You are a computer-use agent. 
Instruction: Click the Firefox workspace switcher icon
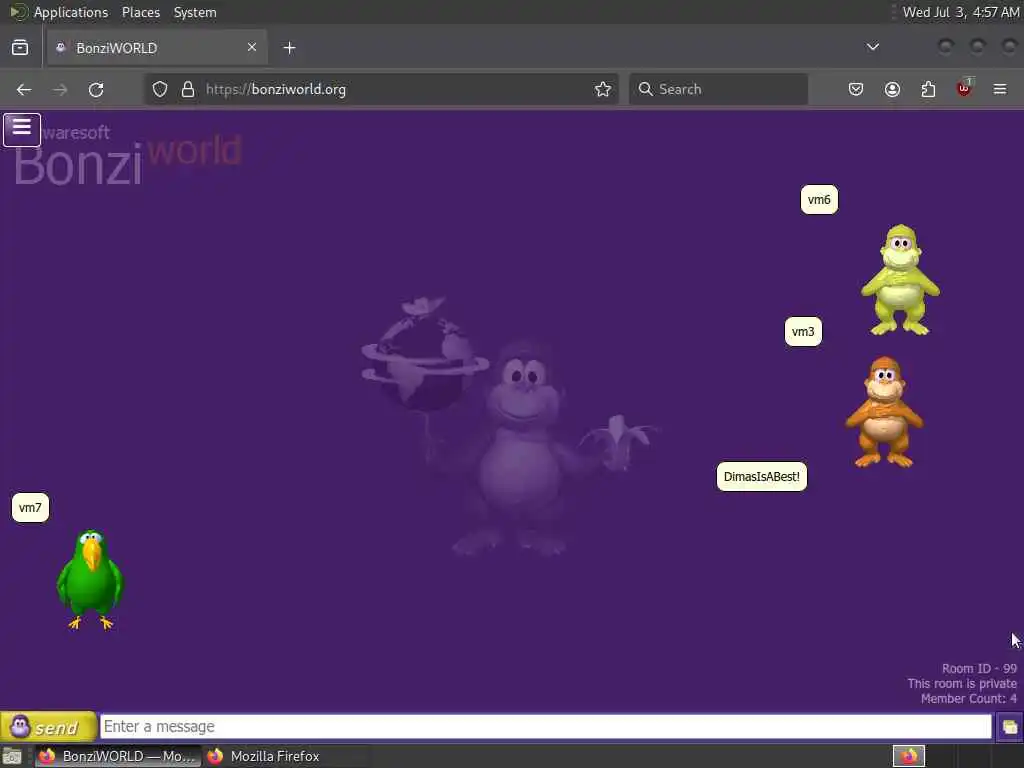[908, 756]
